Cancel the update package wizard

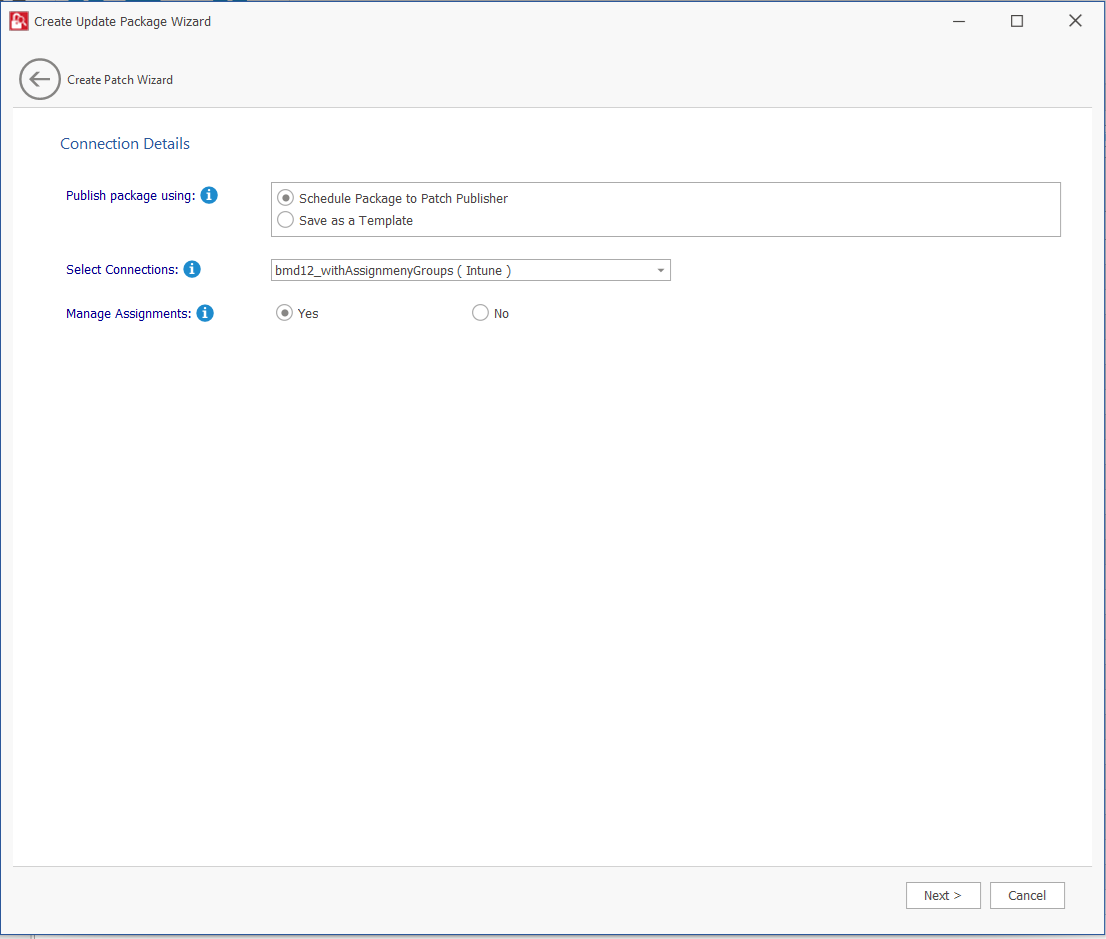pos(1027,896)
